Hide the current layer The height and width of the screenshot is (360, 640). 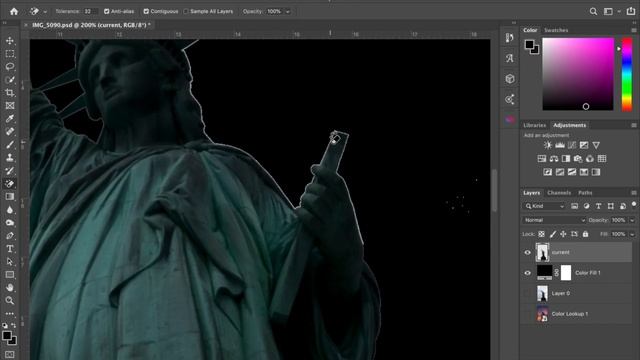[x=527, y=252]
